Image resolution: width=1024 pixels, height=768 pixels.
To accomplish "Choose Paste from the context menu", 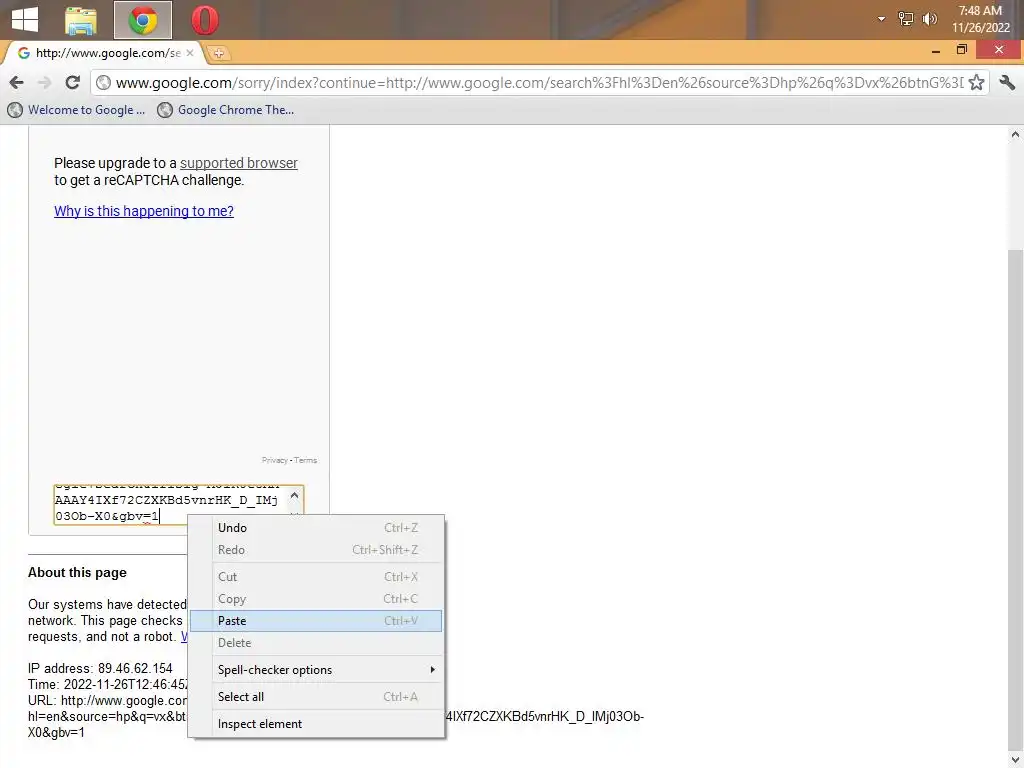I will pyautogui.click(x=316, y=621).
